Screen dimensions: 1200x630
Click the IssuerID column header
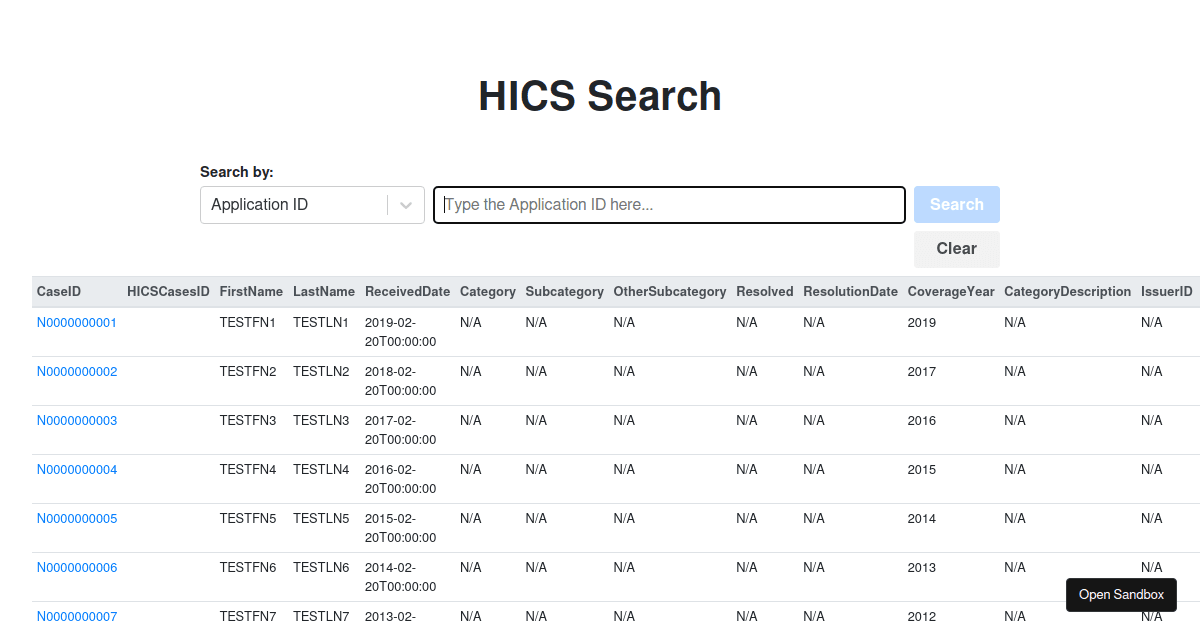click(x=1167, y=292)
